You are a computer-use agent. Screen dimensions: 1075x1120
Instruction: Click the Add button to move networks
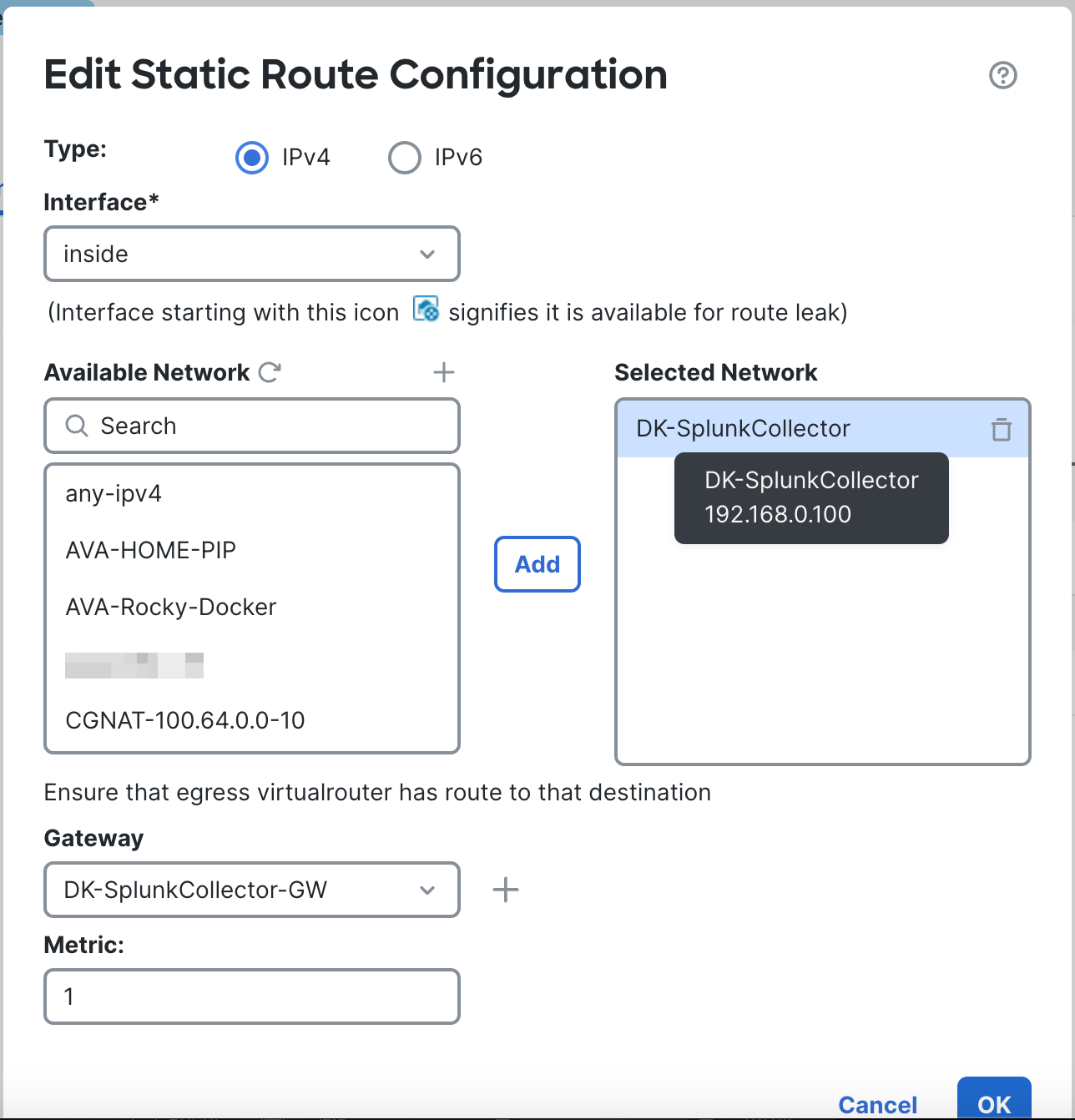click(x=537, y=564)
